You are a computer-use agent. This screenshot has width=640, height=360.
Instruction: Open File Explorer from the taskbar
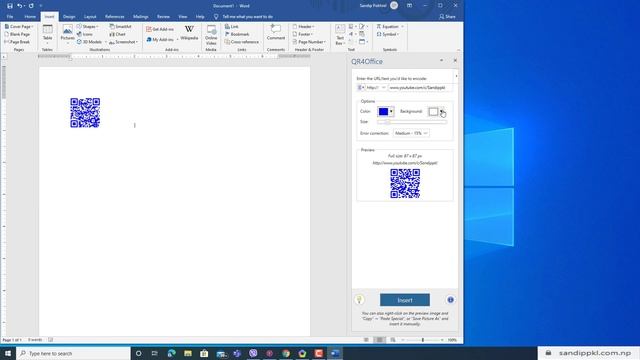[188, 353]
